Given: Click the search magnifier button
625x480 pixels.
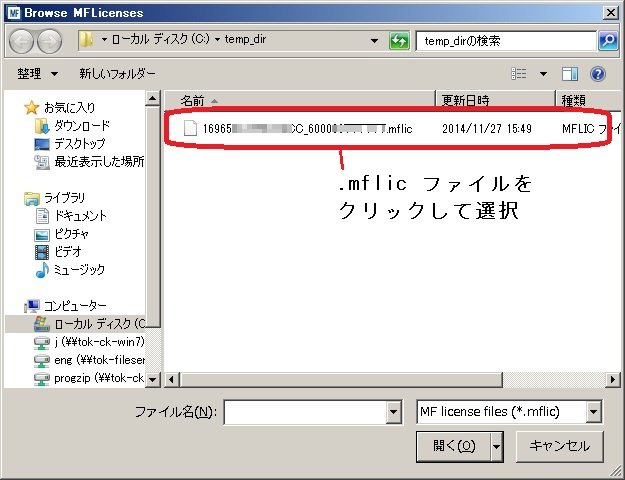Looking at the screenshot, I should click(x=608, y=41).
